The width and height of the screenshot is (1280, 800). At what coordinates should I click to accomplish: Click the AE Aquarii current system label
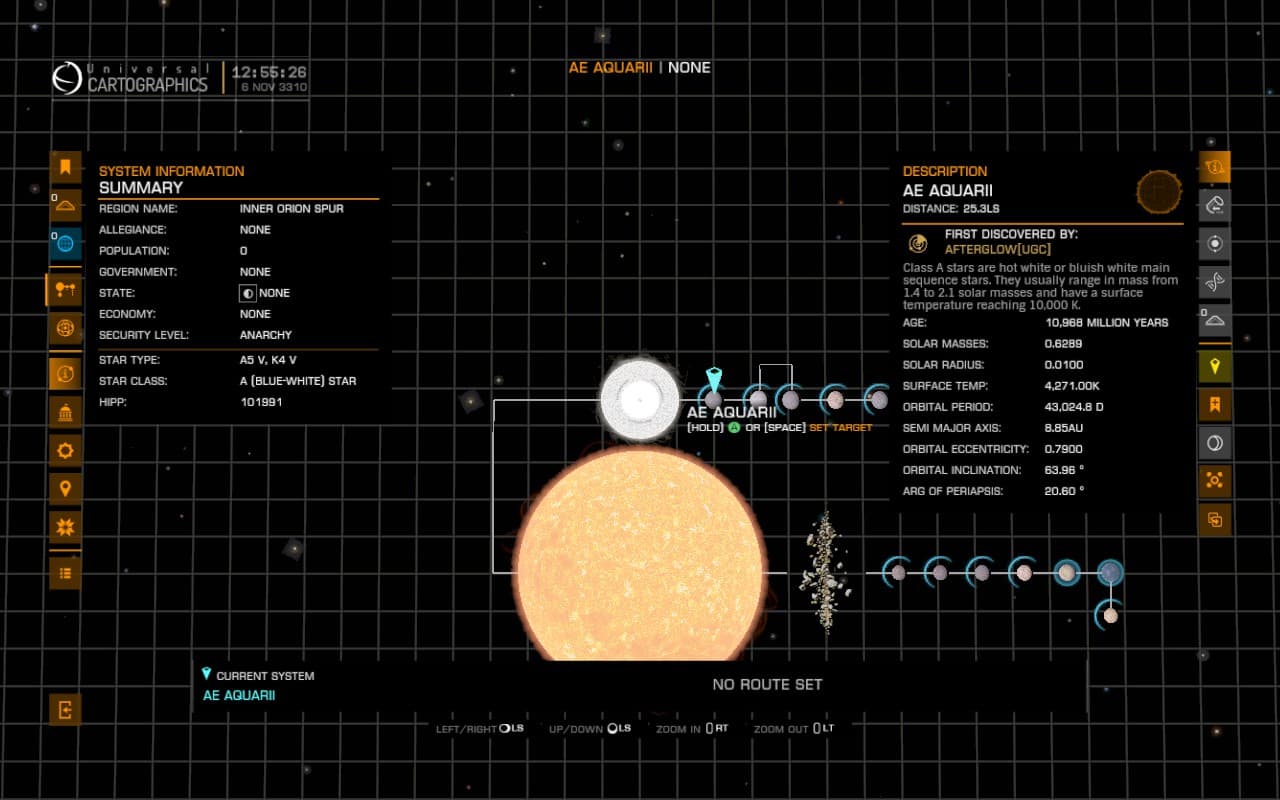point(239,695)
